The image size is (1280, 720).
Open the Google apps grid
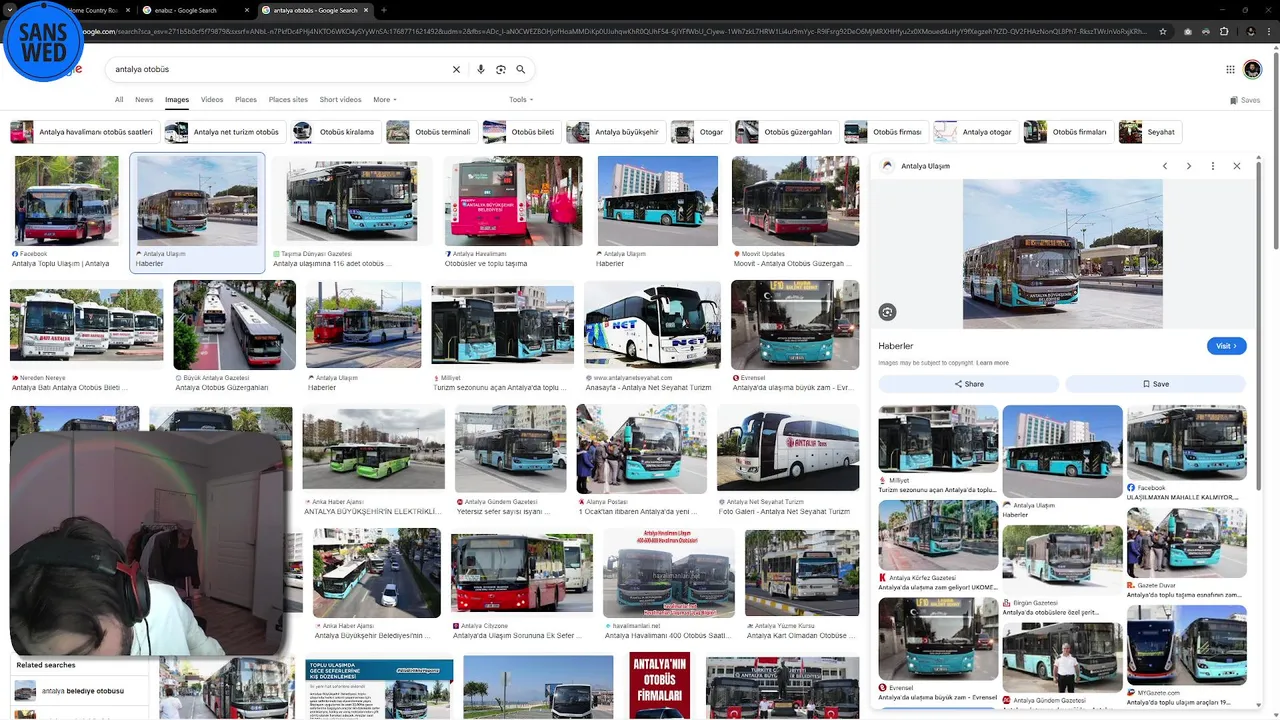(x=1231, y=69)
